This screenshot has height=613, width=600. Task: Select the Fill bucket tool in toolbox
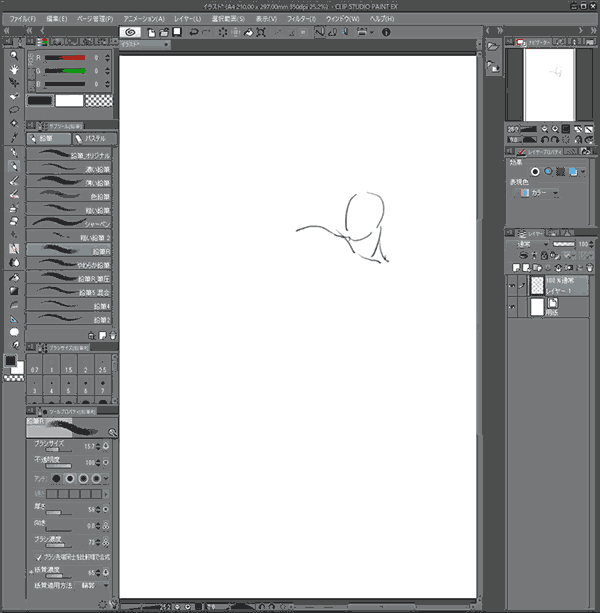pyautogui.click(x=14, y=278)
